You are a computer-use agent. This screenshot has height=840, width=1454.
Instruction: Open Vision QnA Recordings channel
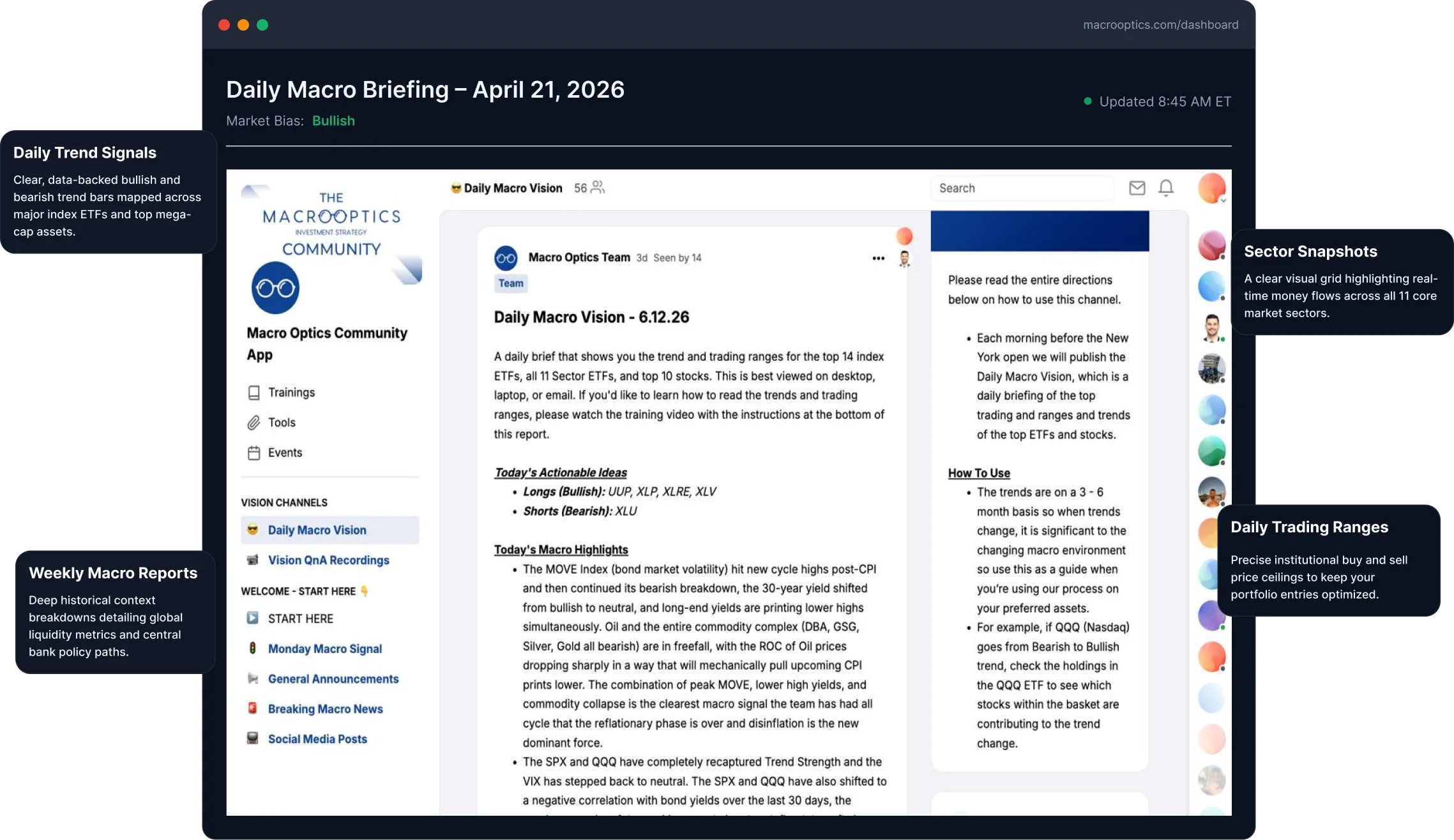(x=329, y=560)
